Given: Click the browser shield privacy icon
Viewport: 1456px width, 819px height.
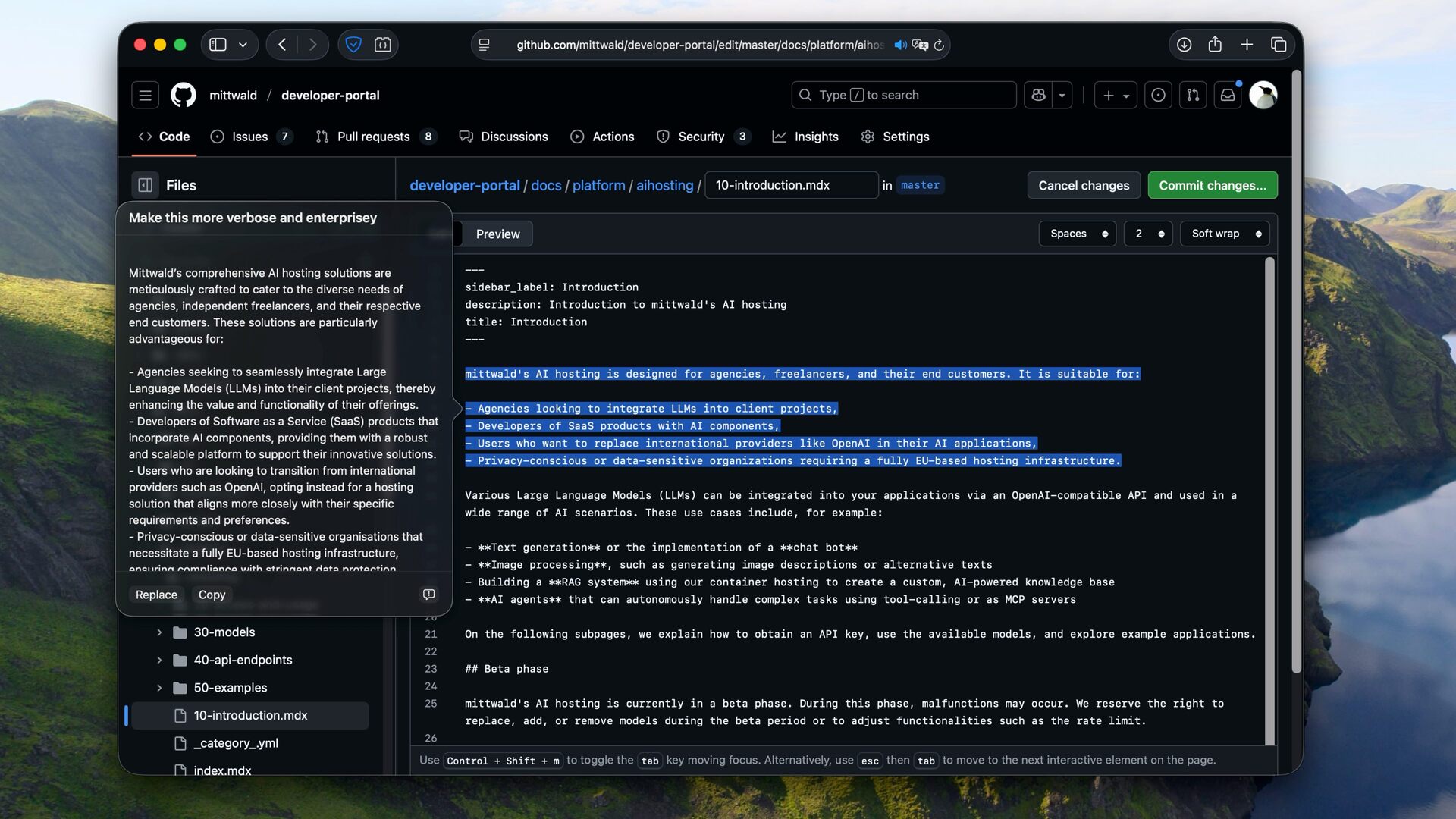Looking at the screenshot, I should point(353,45).
